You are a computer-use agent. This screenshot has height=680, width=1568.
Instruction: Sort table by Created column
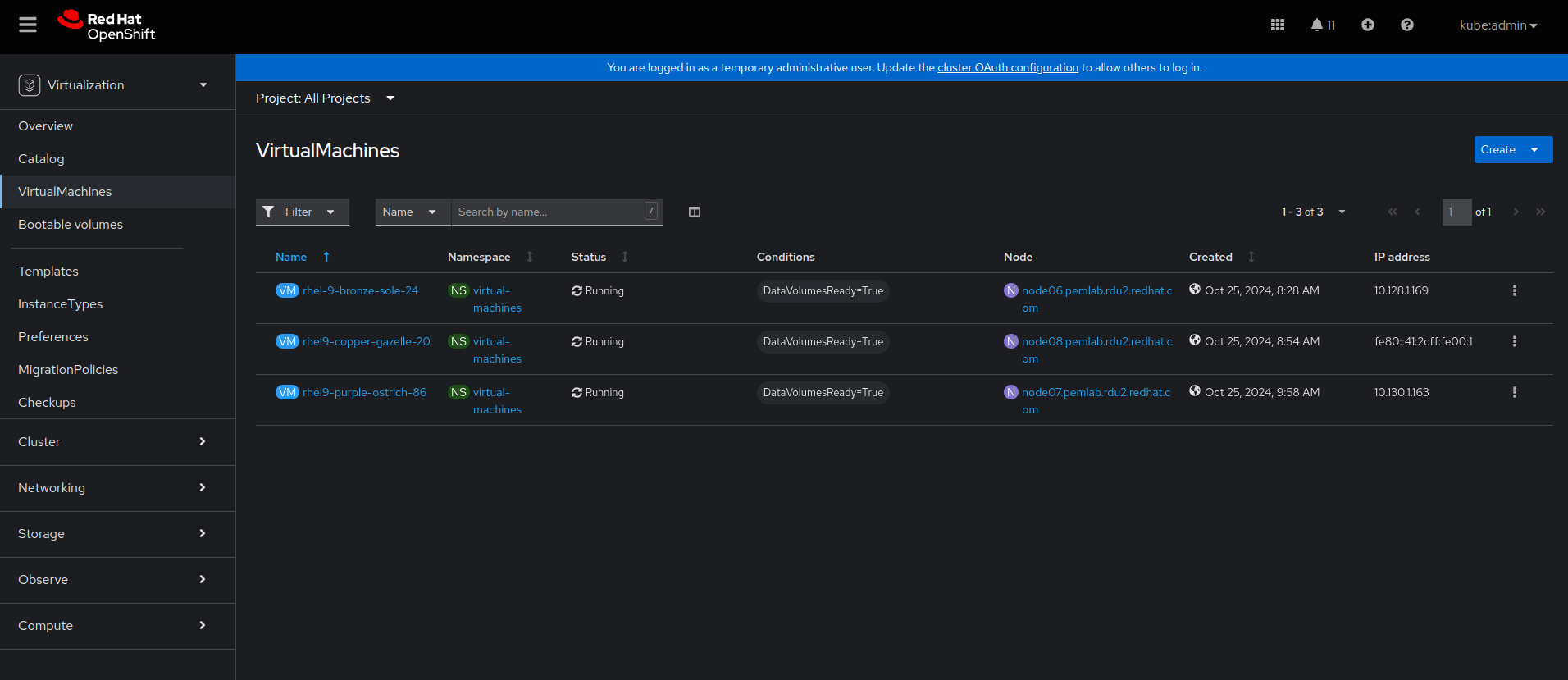pyautogui.click(x=1210, y=258)
